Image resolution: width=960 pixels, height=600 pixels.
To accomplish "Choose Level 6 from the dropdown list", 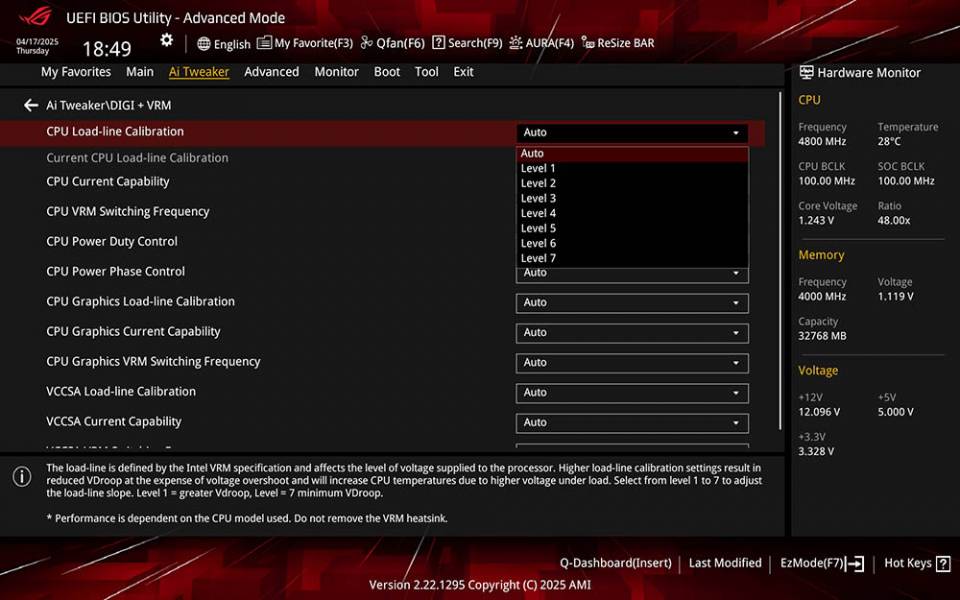I will (x=632, y=243).
